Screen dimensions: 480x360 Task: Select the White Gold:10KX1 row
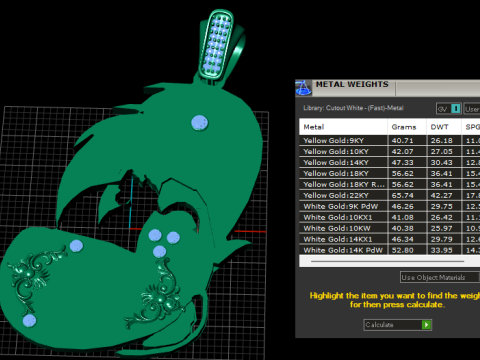click(389, 217)
